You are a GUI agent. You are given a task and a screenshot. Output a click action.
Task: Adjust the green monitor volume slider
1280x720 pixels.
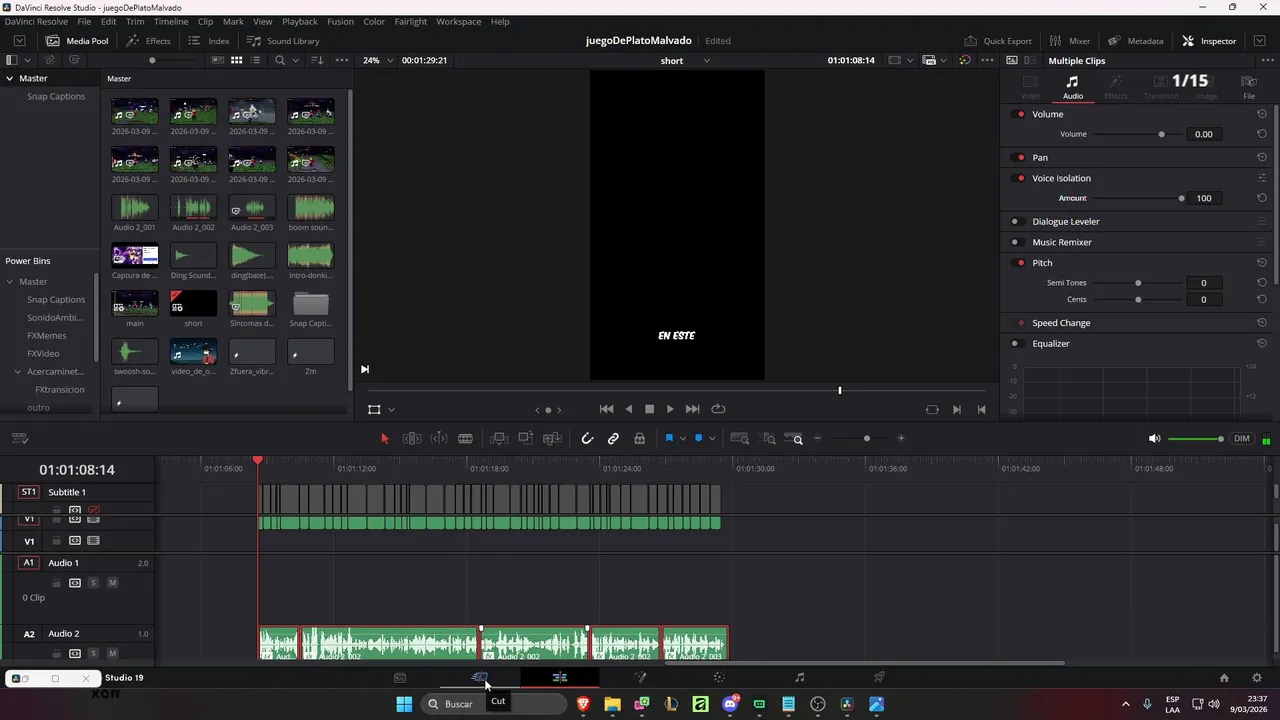[1195, 439]
